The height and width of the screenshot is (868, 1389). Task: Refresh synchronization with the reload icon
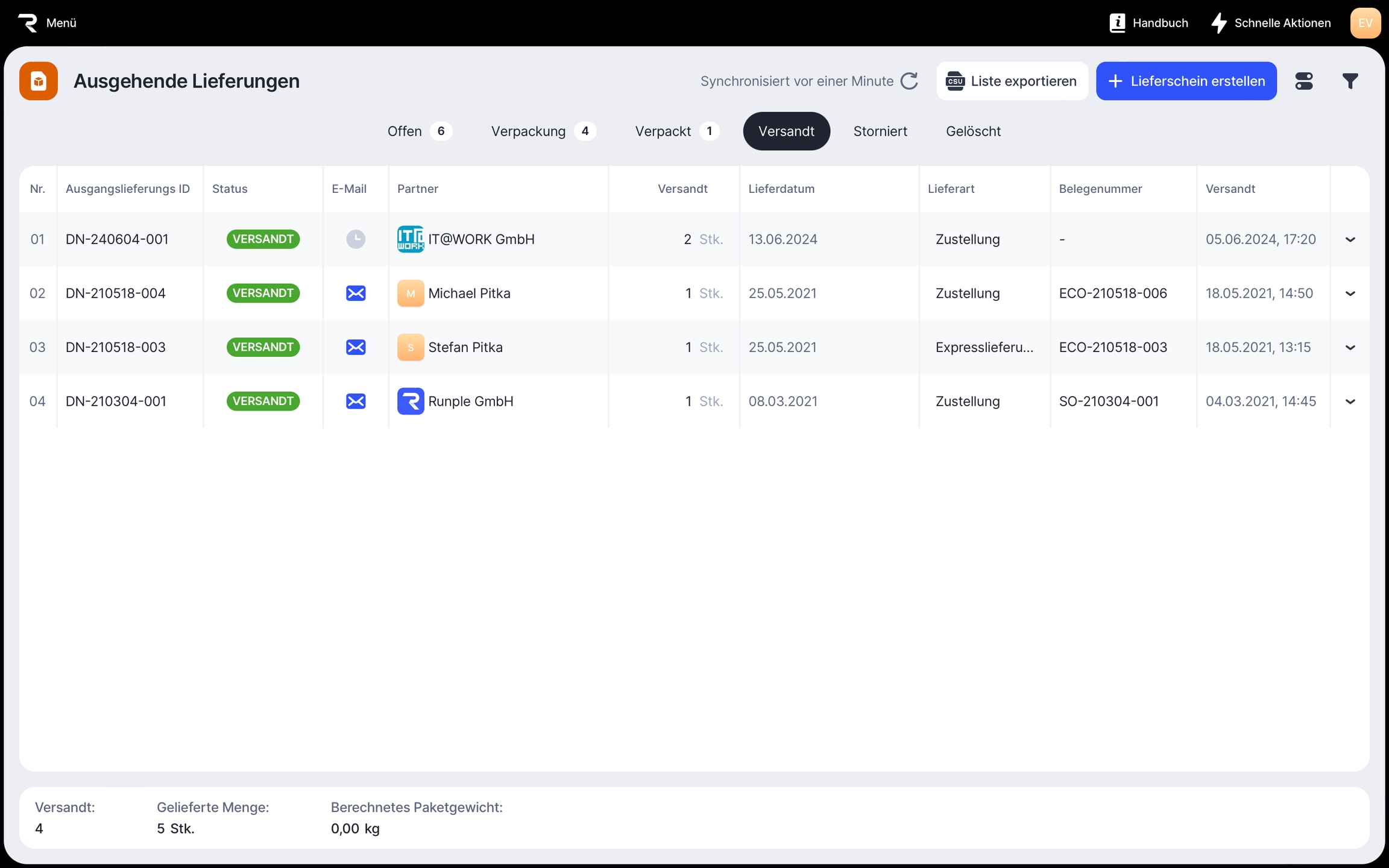(909, 81)
